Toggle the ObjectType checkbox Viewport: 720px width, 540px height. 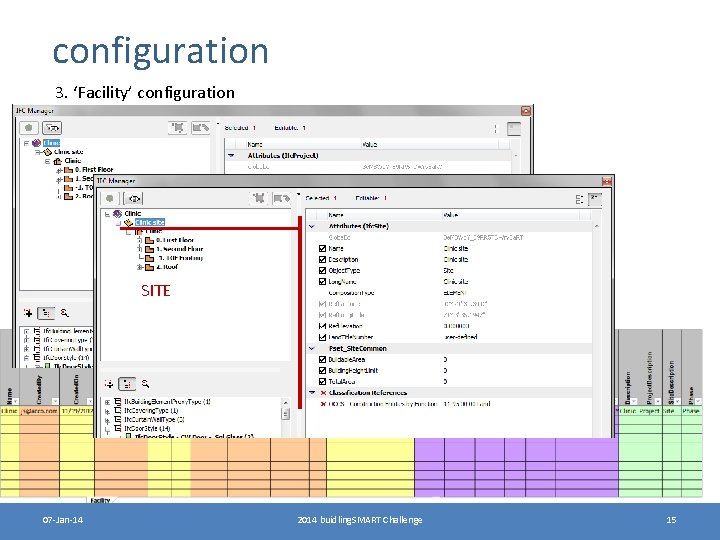[x=322, y=270]
